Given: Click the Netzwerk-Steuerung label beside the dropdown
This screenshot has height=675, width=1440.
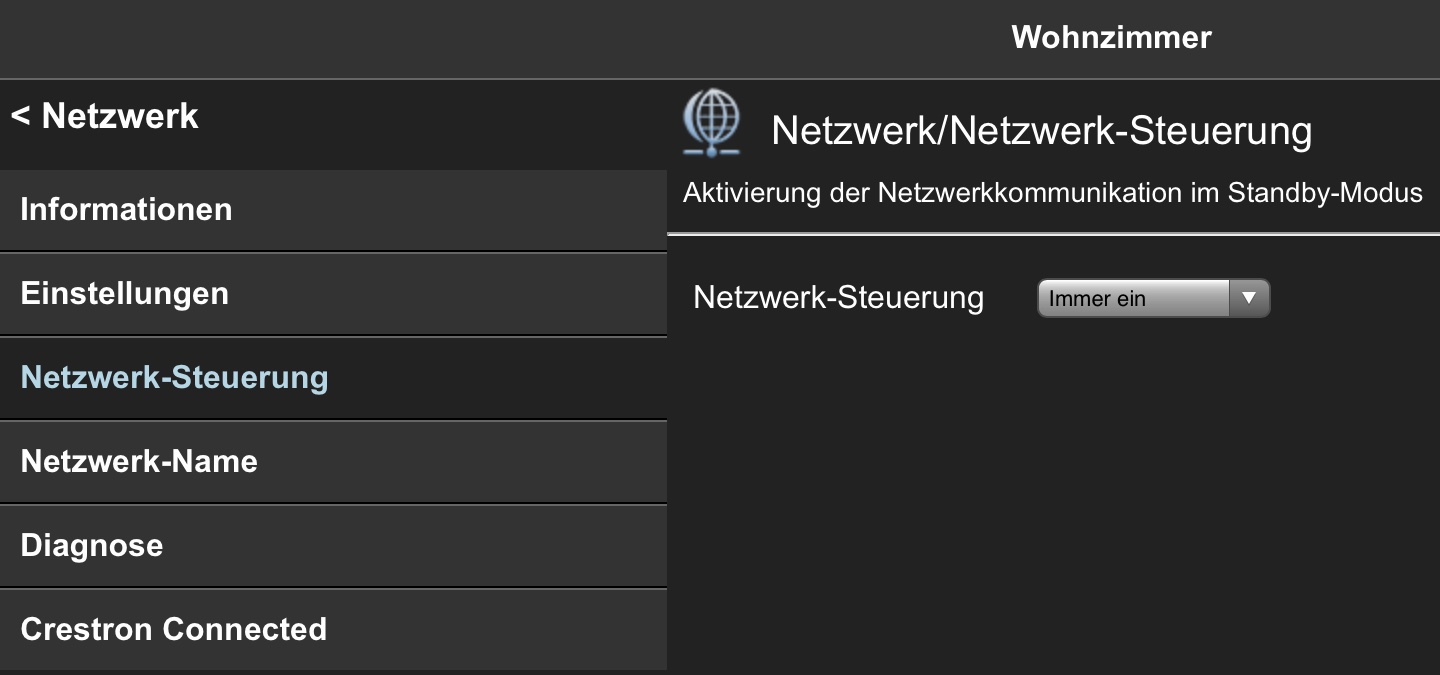Looking at the screenshot, I should pyautogui.click(x=838, y=298).
